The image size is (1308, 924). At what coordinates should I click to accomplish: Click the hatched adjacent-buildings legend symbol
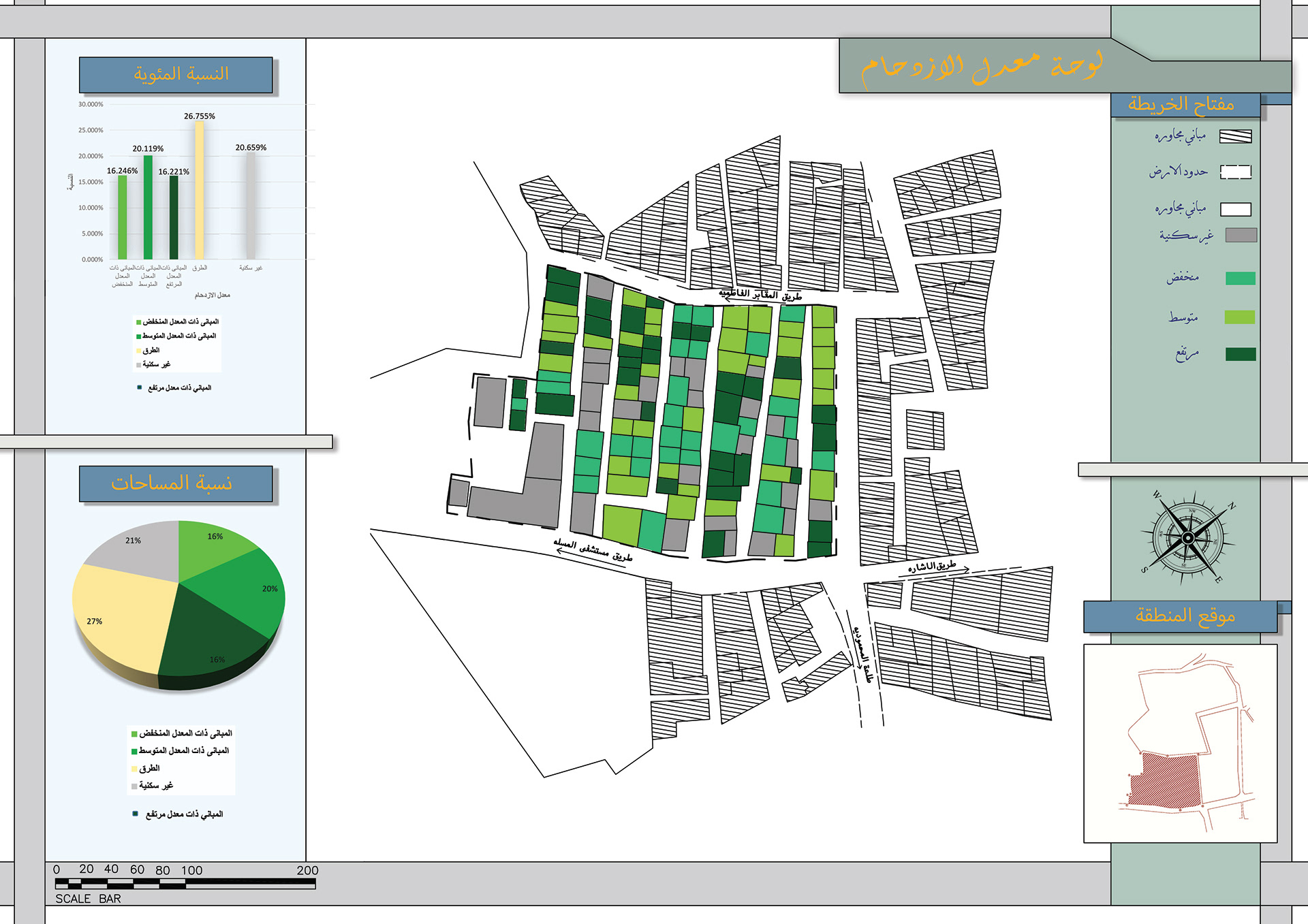click(x=1235, y=136)
